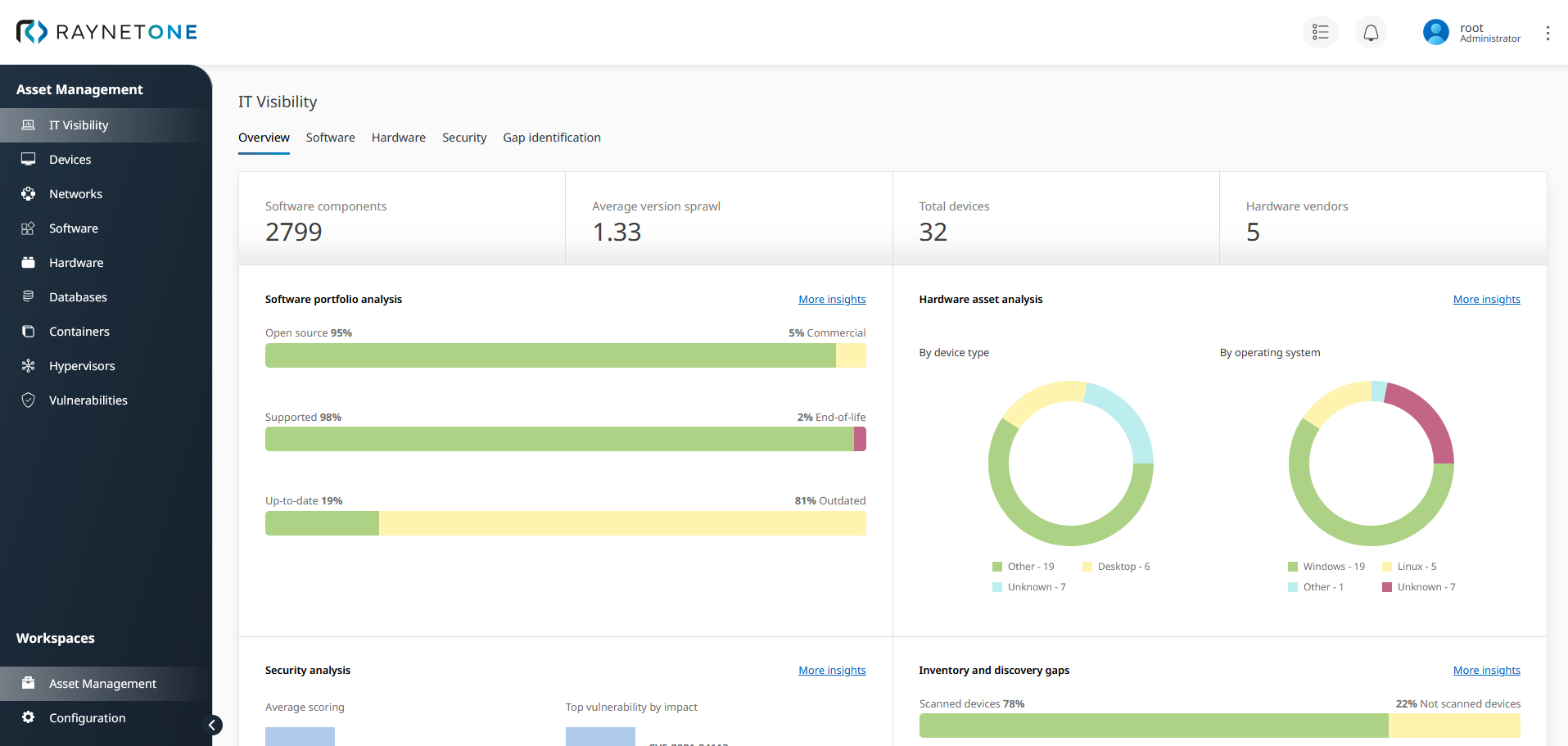The width and height of the screenshot is (1568, 746).
Task: Toggle the Windows - 19 legend entry
Action: (x=1326, y=567)
